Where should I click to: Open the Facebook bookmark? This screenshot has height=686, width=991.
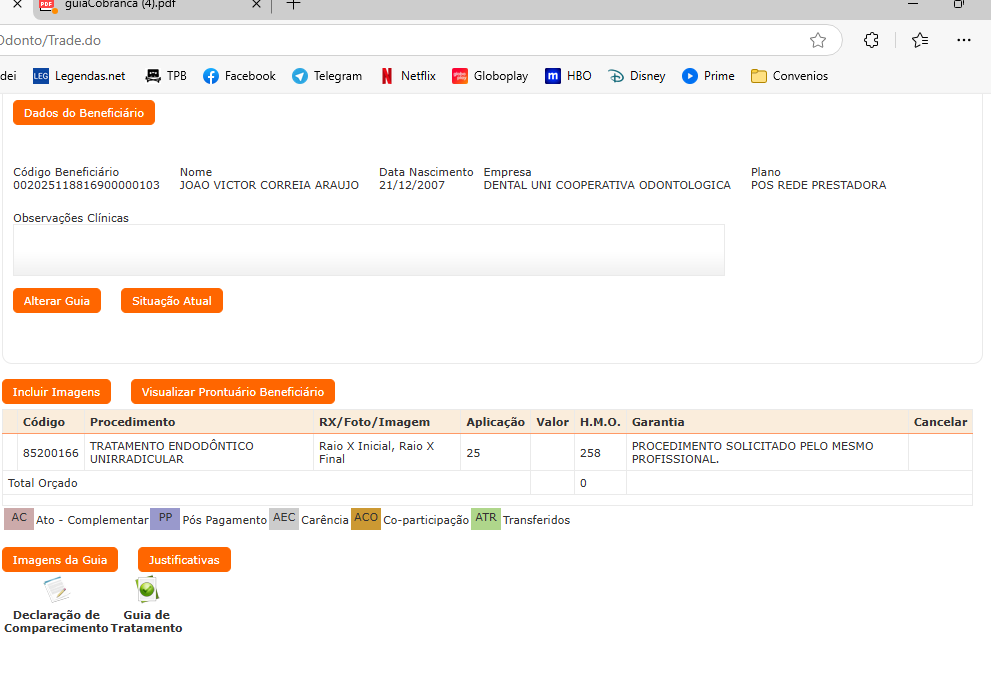(x=239, y=76)
